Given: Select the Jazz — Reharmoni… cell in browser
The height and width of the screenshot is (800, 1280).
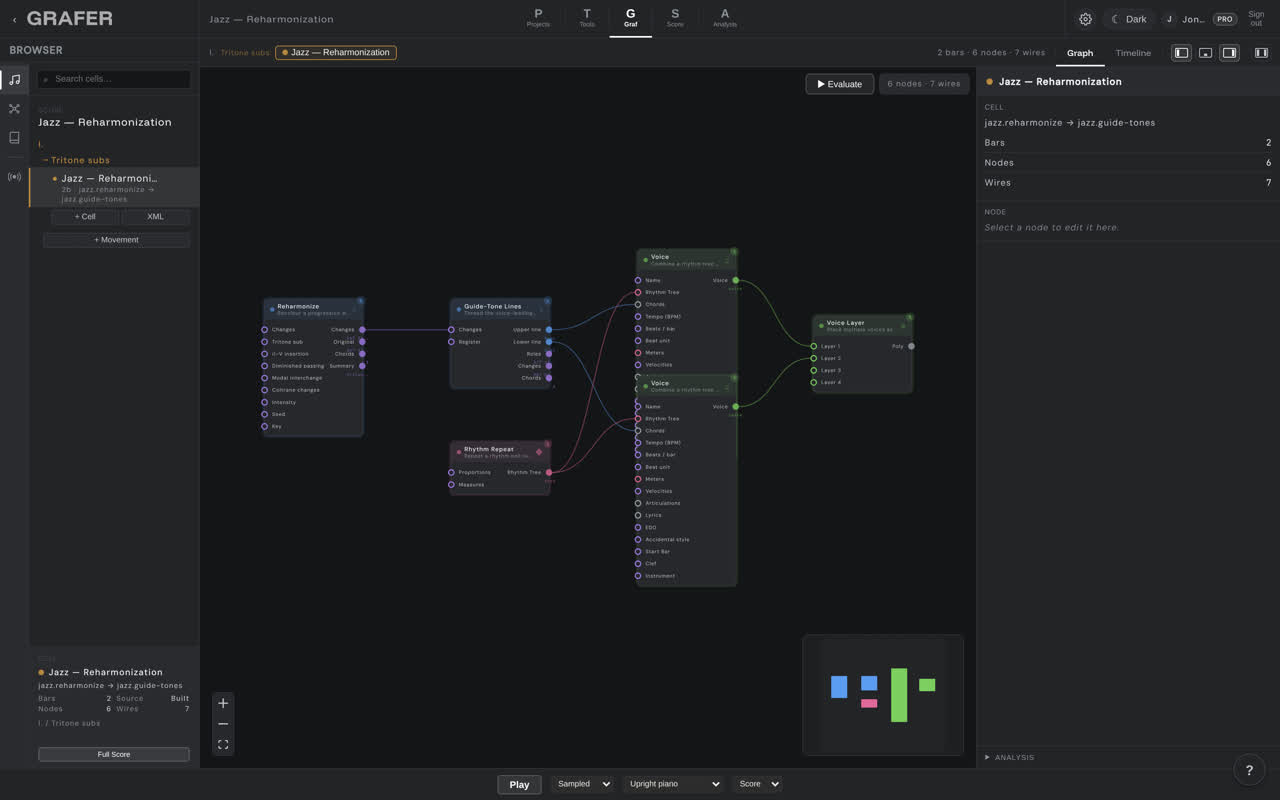Looking at the screenshot, I should point(115,188).
